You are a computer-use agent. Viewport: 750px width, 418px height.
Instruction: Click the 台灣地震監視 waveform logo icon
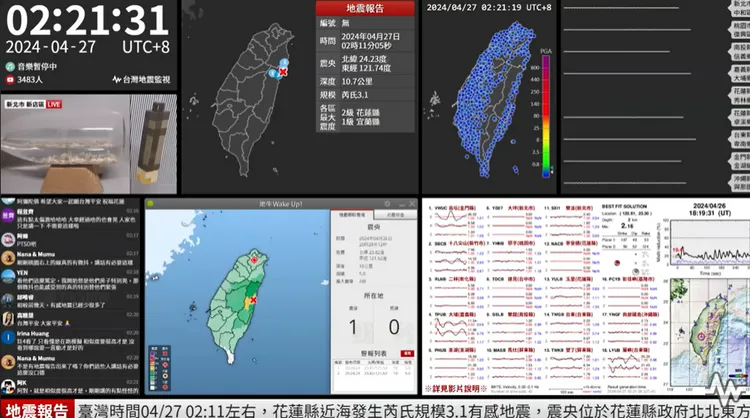click(116, 80)
